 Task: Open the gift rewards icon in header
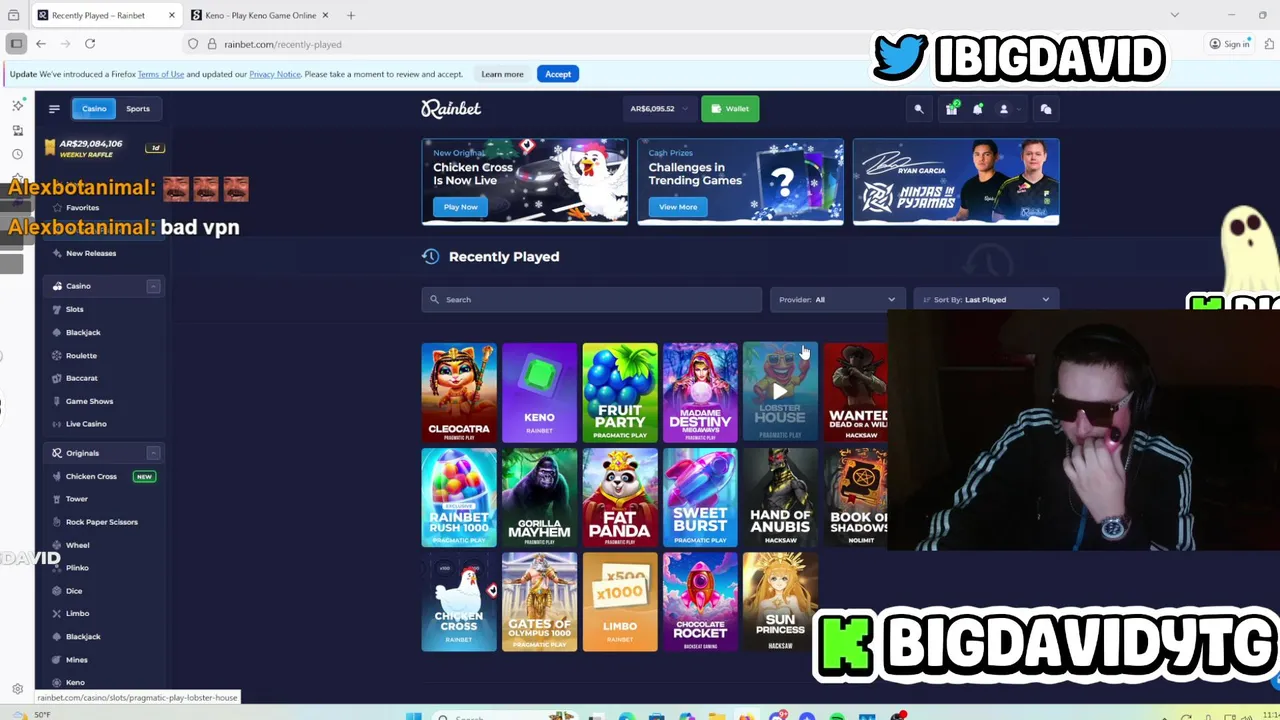point(951,109)
